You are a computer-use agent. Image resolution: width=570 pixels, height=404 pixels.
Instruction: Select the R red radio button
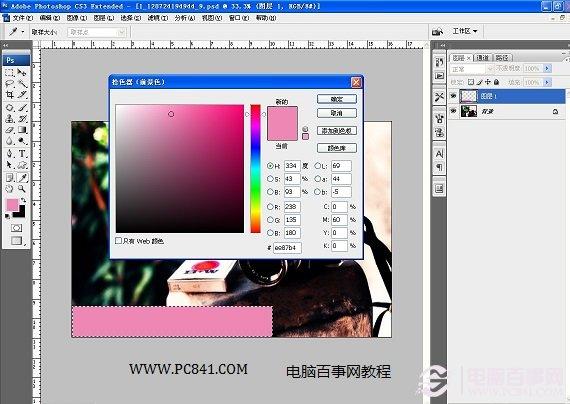(x=270, y=207)
